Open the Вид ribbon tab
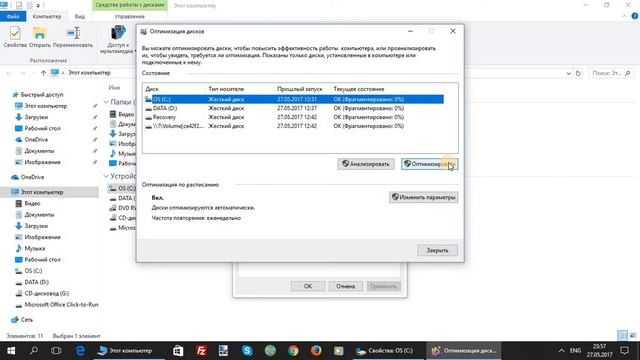 pos(80,16)
